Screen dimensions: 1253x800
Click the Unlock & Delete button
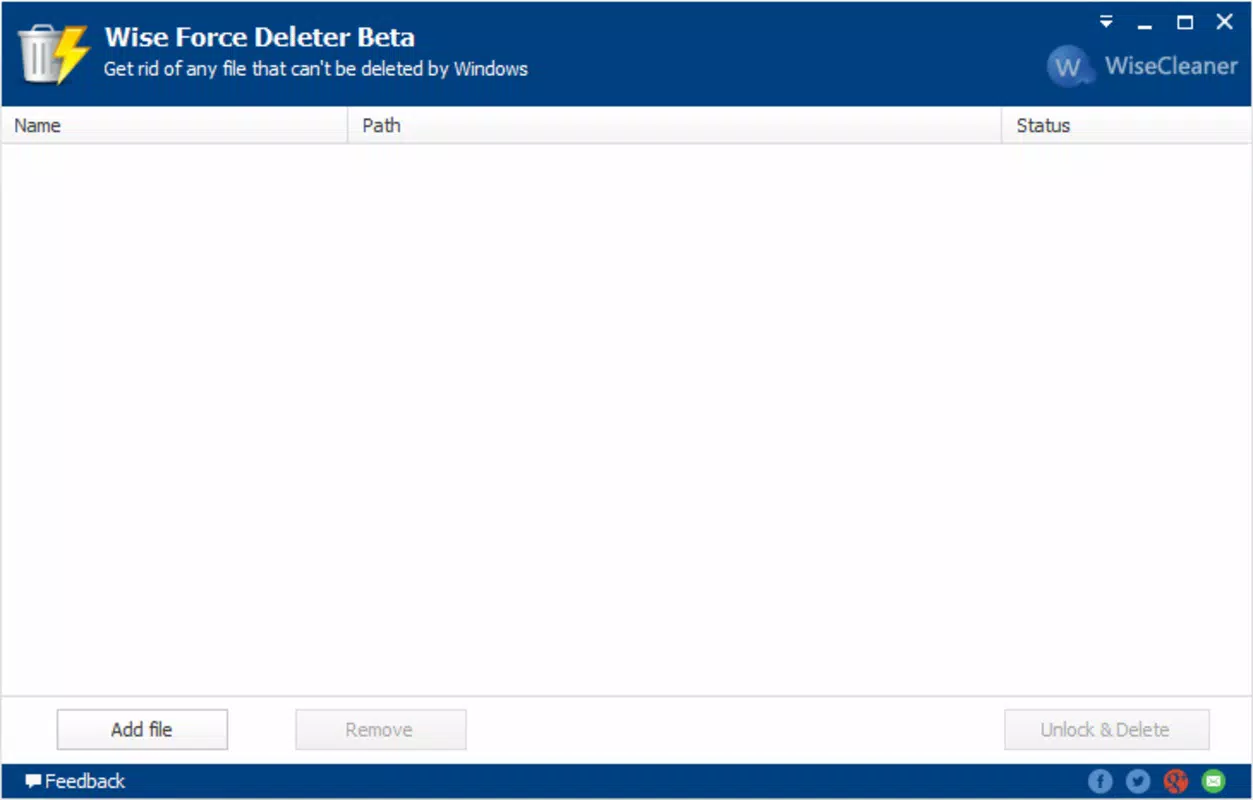coord(1106,729)
